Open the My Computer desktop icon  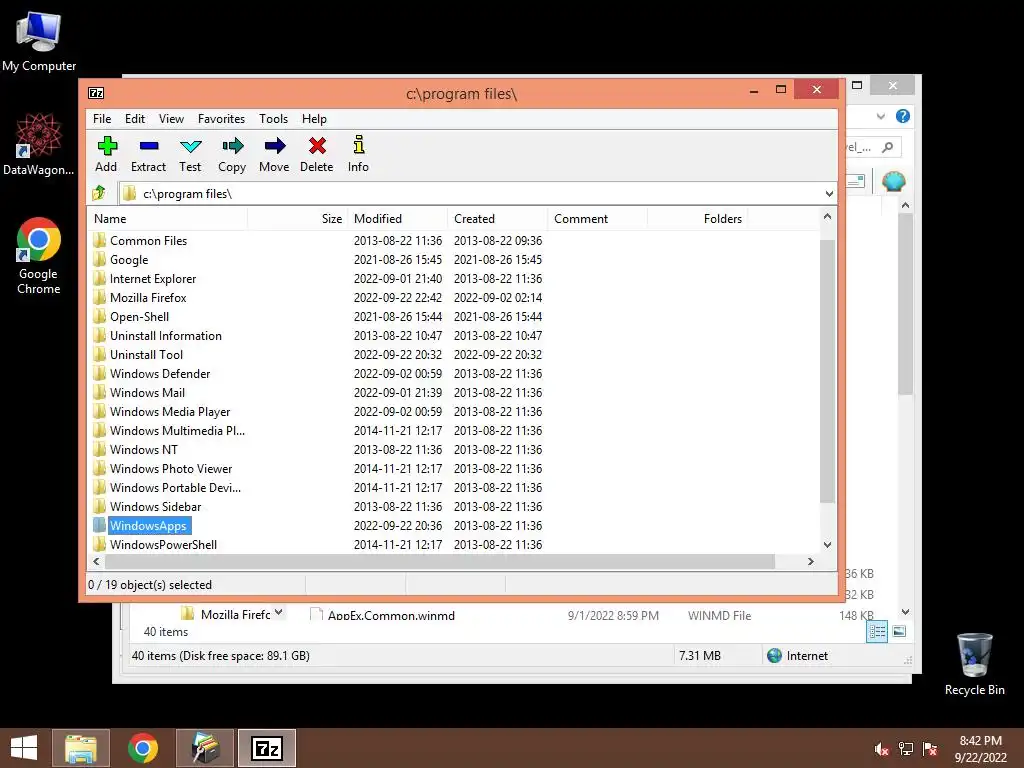coord(39,41)
